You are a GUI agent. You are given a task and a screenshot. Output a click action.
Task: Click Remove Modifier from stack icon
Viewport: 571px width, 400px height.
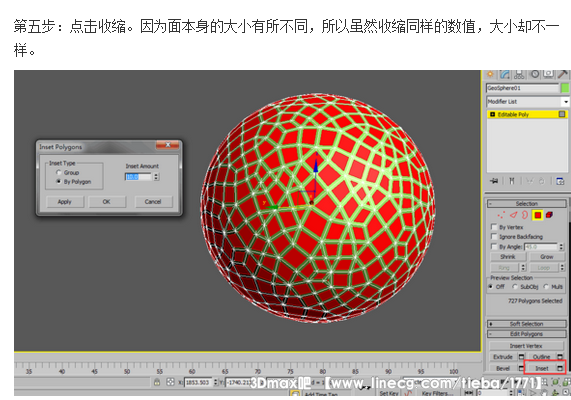(542, 181)
